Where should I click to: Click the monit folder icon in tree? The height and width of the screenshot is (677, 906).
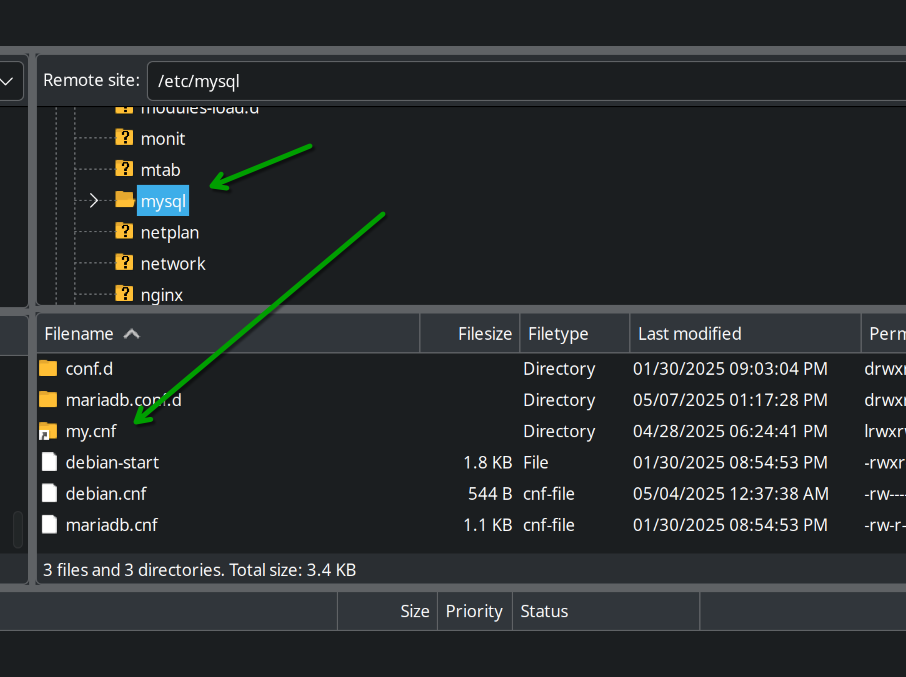point(124,137)
